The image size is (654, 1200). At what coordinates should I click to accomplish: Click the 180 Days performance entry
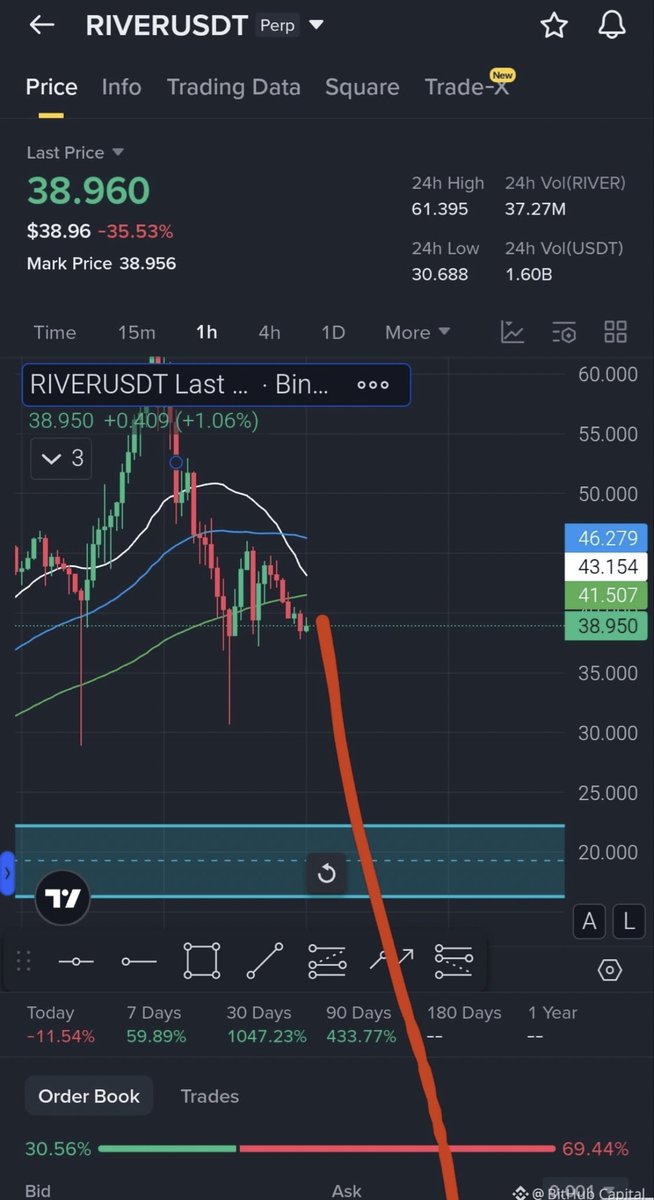(464, 1025)
